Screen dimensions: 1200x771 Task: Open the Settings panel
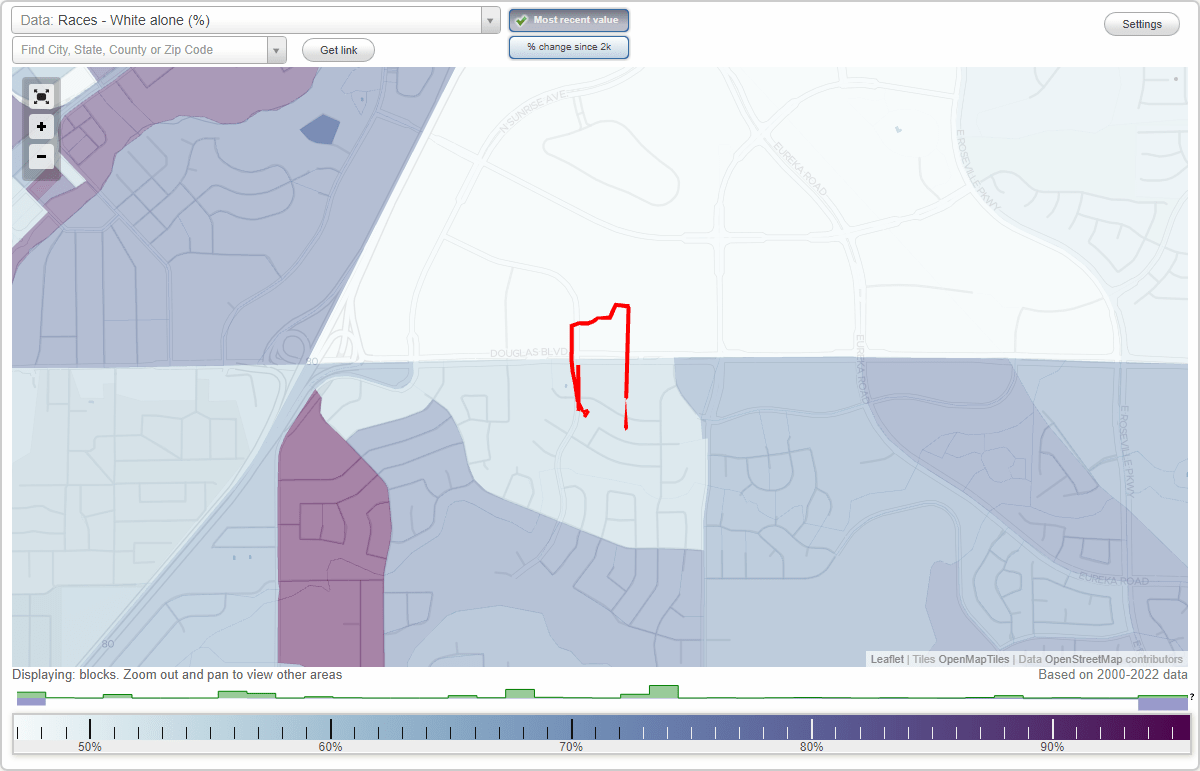[x=1141, y=23]
